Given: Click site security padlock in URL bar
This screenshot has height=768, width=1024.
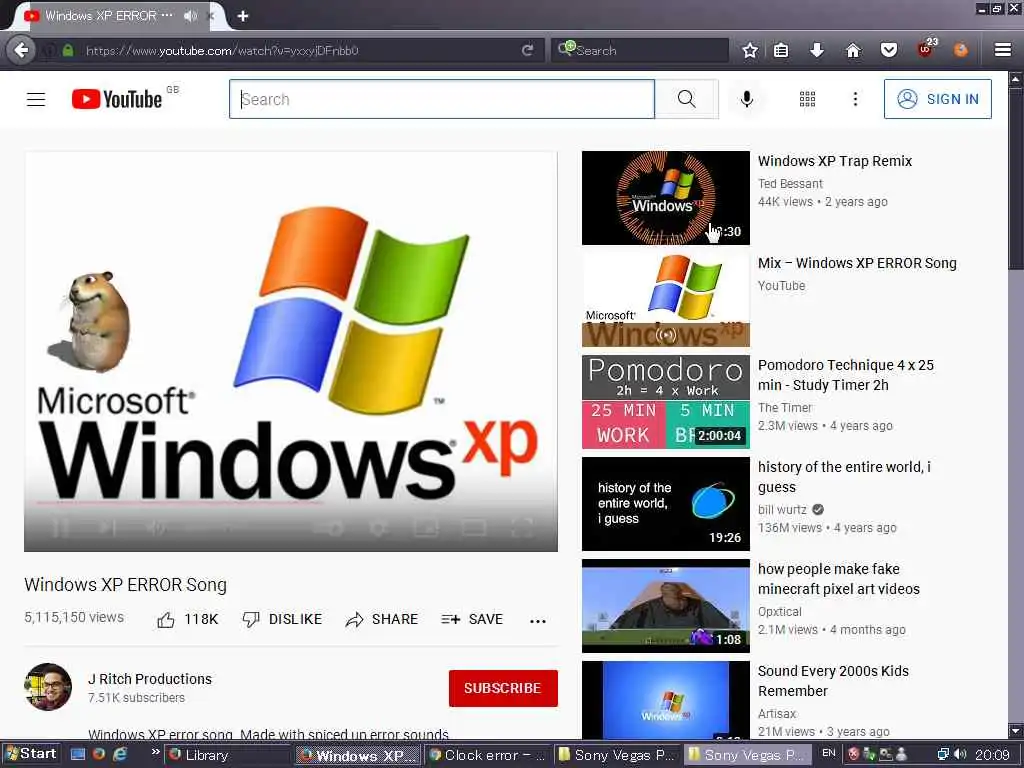Looking at the screenshot, I should 68,50.
